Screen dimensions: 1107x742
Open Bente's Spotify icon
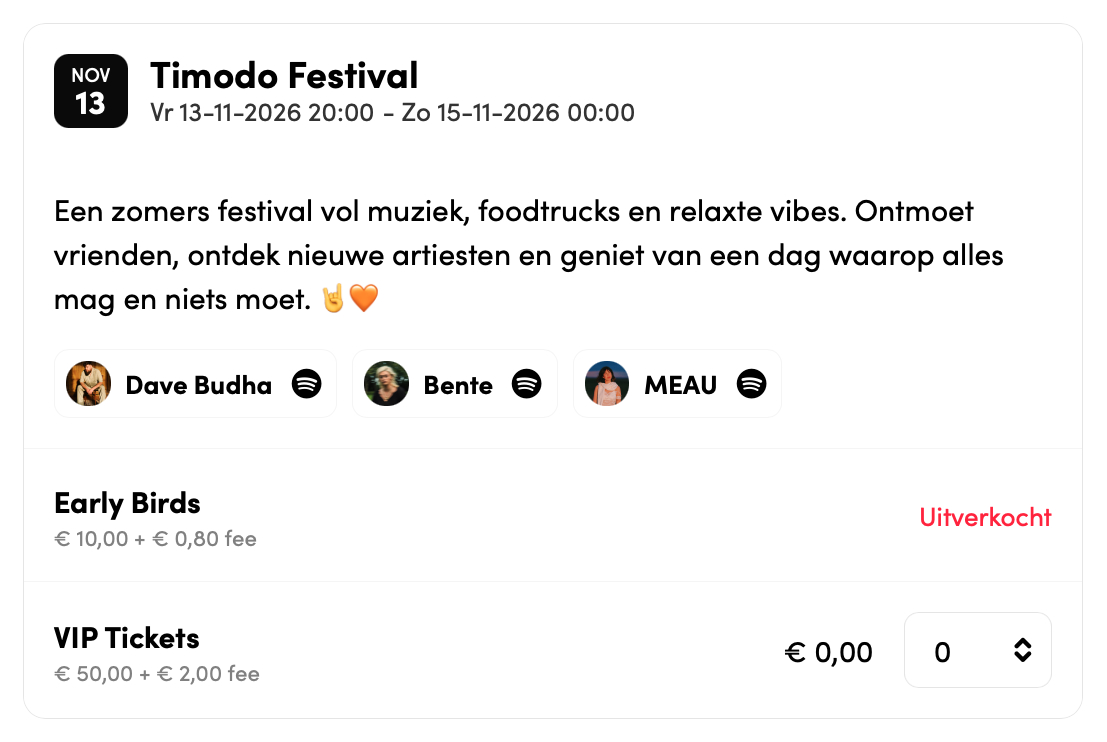pyautogui.click(x=527, y=384)
